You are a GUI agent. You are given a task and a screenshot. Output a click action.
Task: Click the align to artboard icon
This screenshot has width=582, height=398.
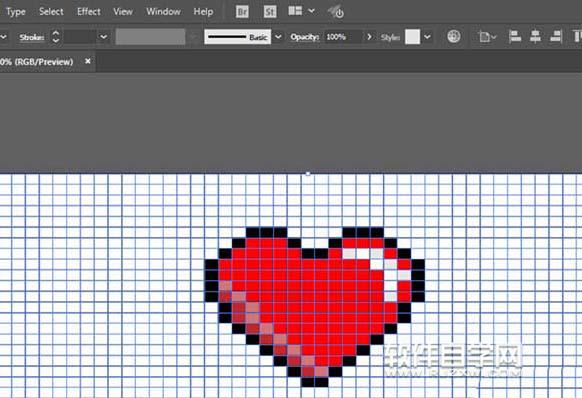point(487,37)
